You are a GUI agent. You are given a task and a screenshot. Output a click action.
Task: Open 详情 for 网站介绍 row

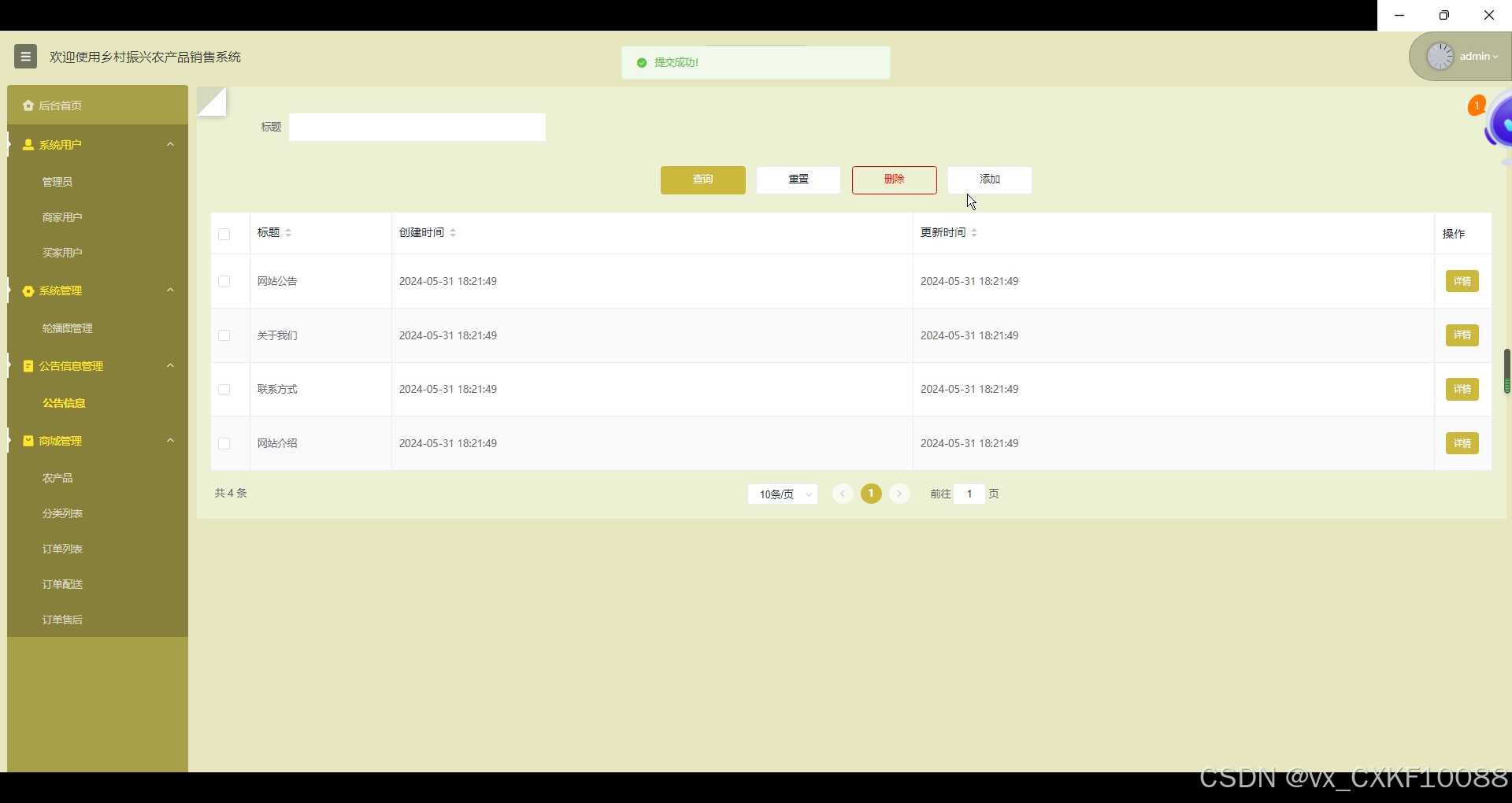(1462, 443)
